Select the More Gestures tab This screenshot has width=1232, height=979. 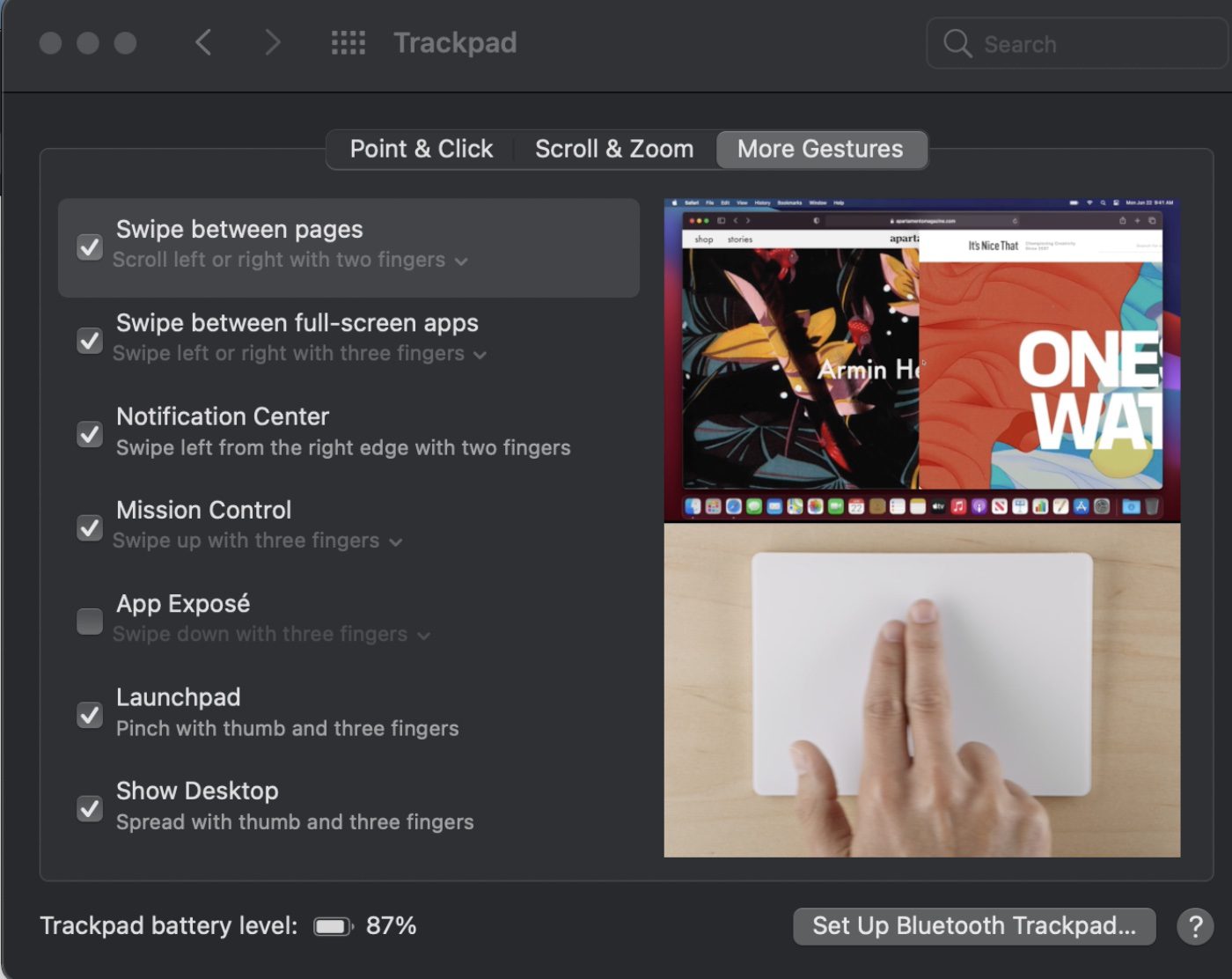click(x=820, y=150)
